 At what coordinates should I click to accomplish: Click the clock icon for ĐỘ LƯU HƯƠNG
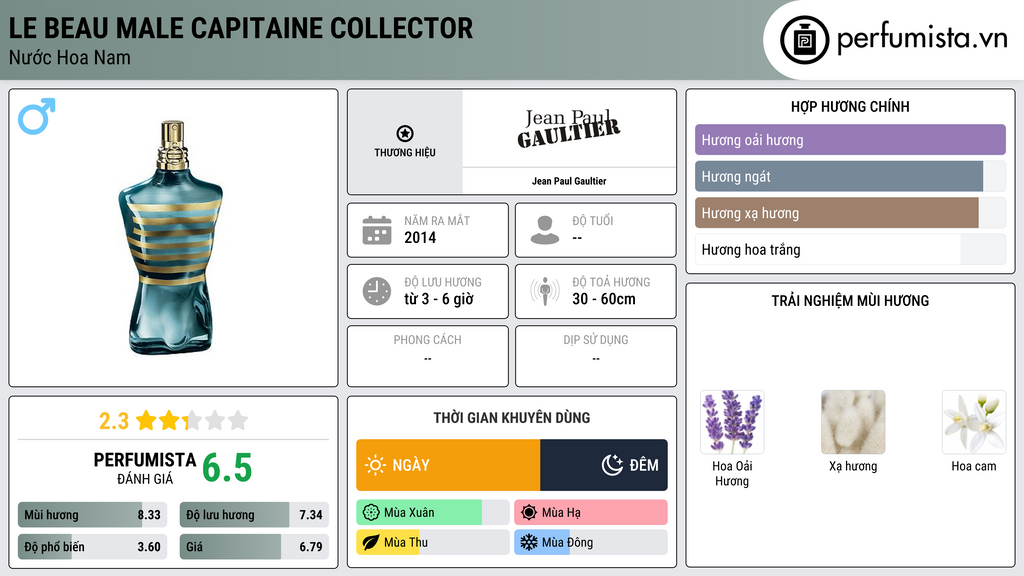[x=376, y=291]
